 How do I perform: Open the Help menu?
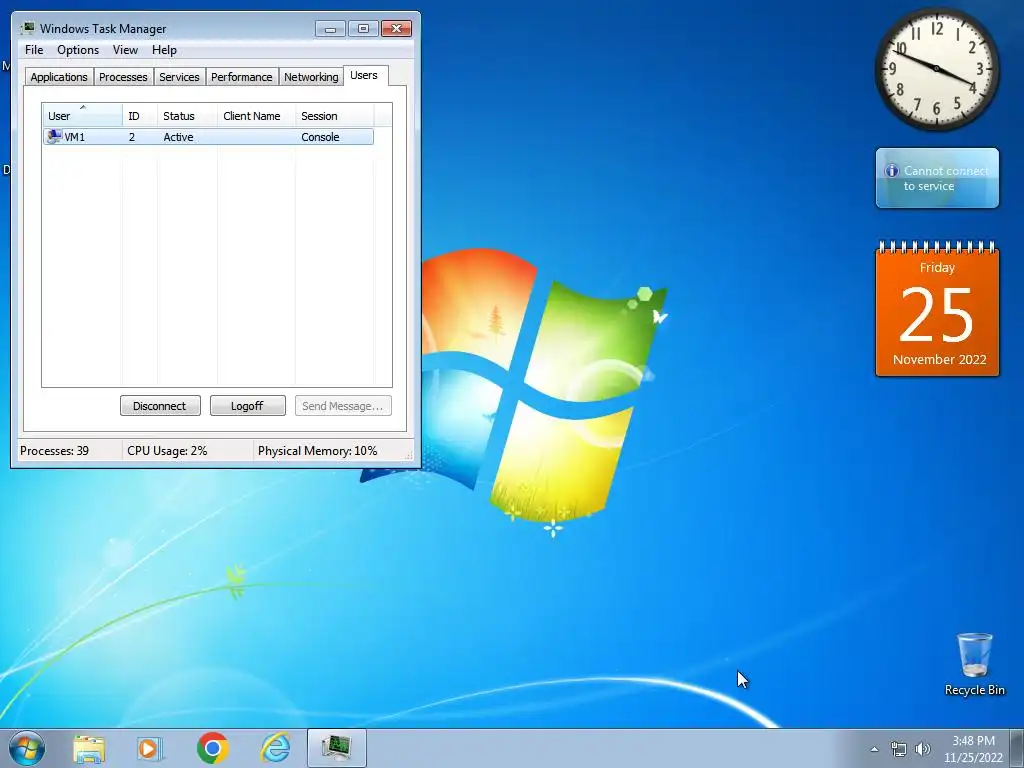pyautogui.click(x=164, y=50)
